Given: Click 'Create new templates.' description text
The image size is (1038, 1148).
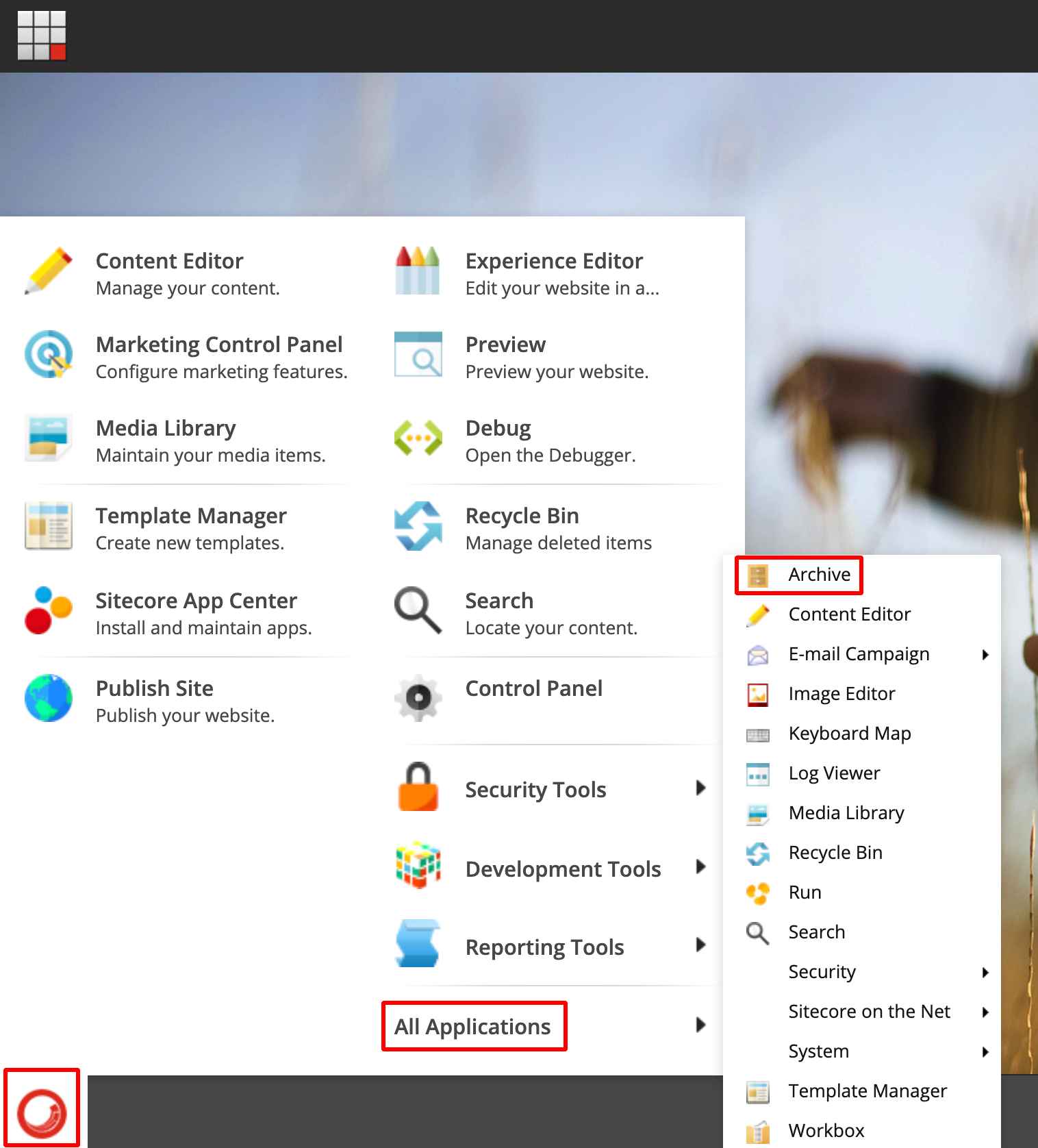Looking at the screenshot, I should point(190,543).
